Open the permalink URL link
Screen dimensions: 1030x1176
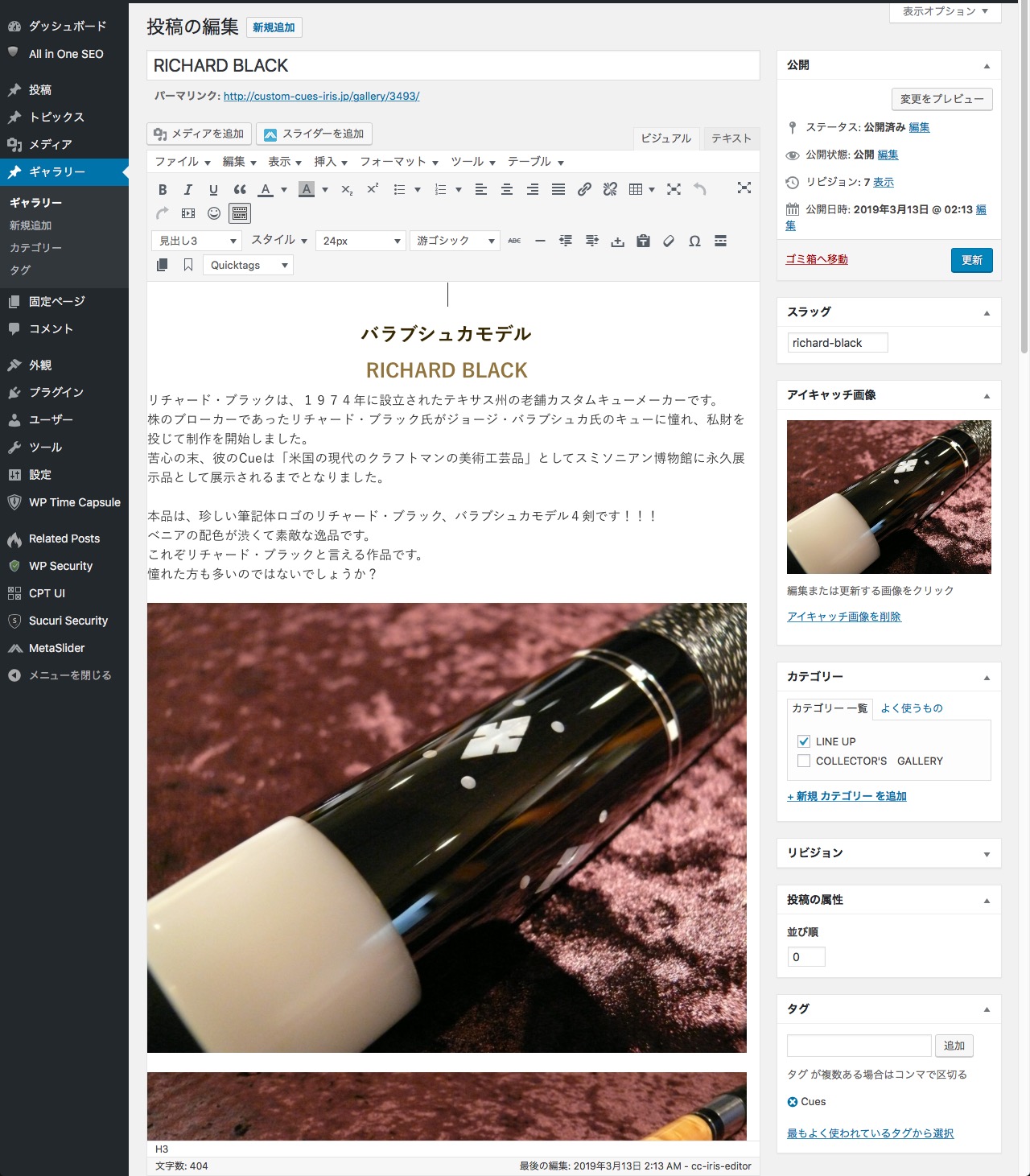click(x=322, y=96)
